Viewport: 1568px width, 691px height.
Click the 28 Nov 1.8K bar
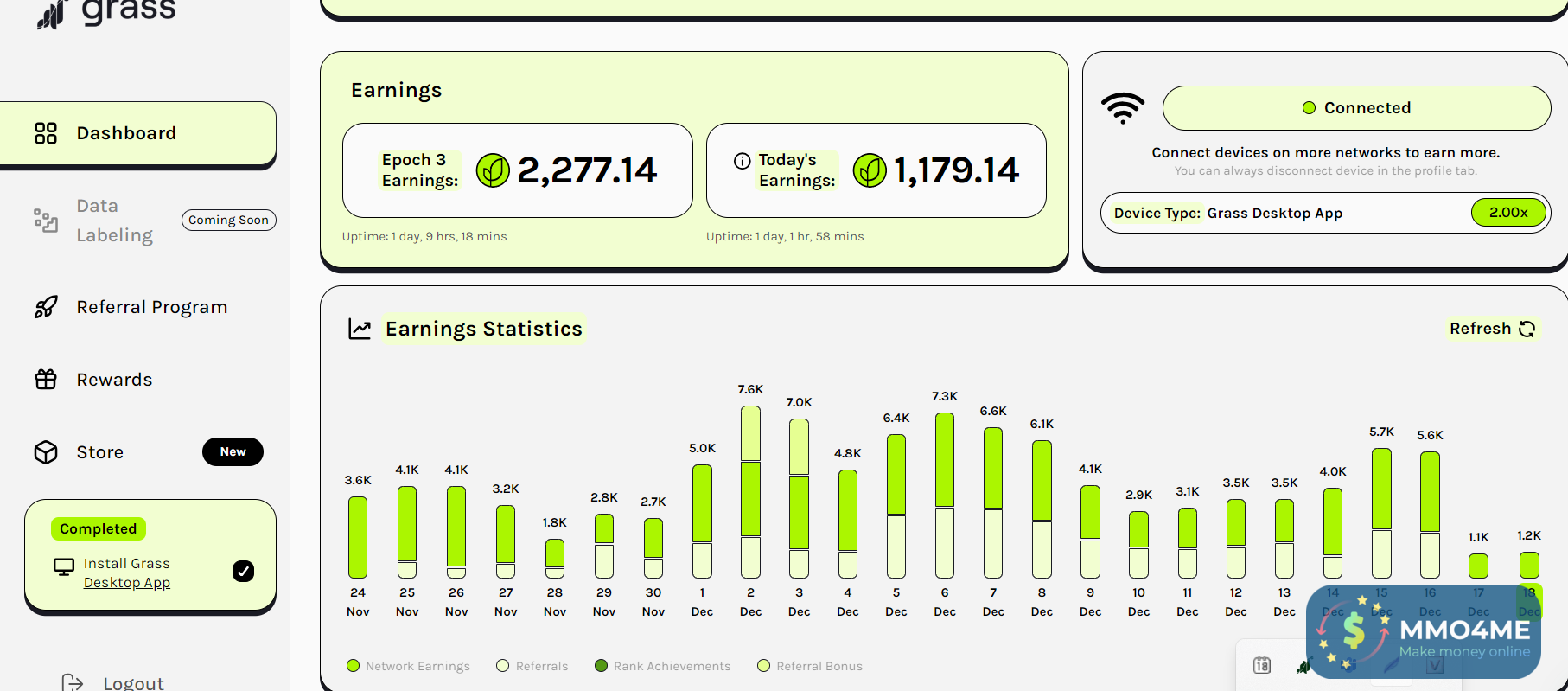[555, 559]
